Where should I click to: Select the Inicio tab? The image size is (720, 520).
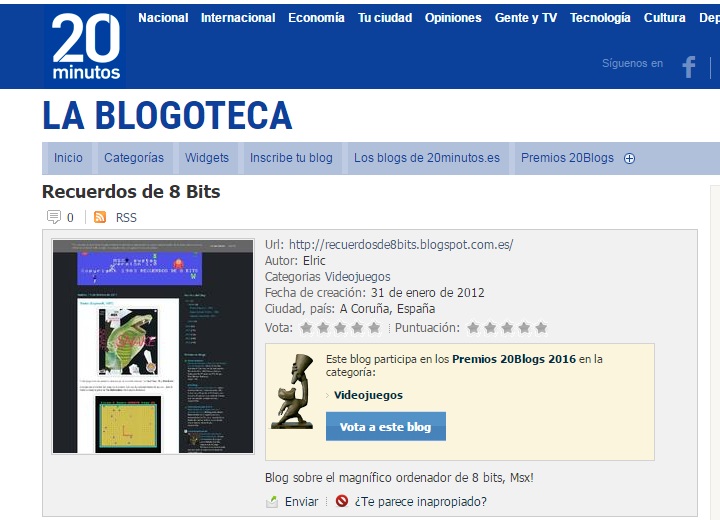click(x=68, y=158)
